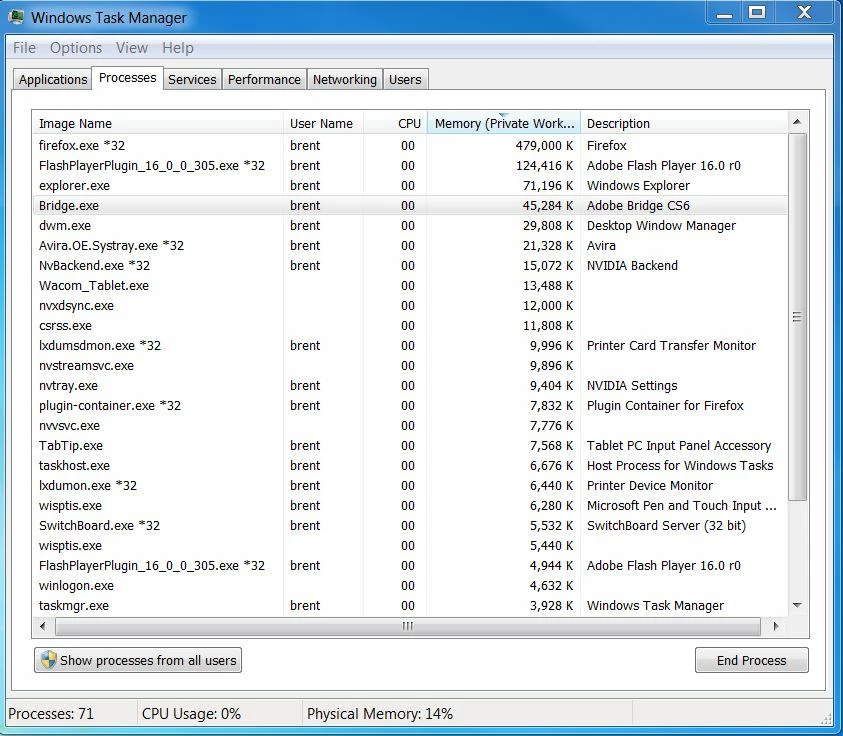This screenshot has width=843, height=736.
Task: Select the NvBackend.exe *32 process
Action: click(x=410, y=266)
